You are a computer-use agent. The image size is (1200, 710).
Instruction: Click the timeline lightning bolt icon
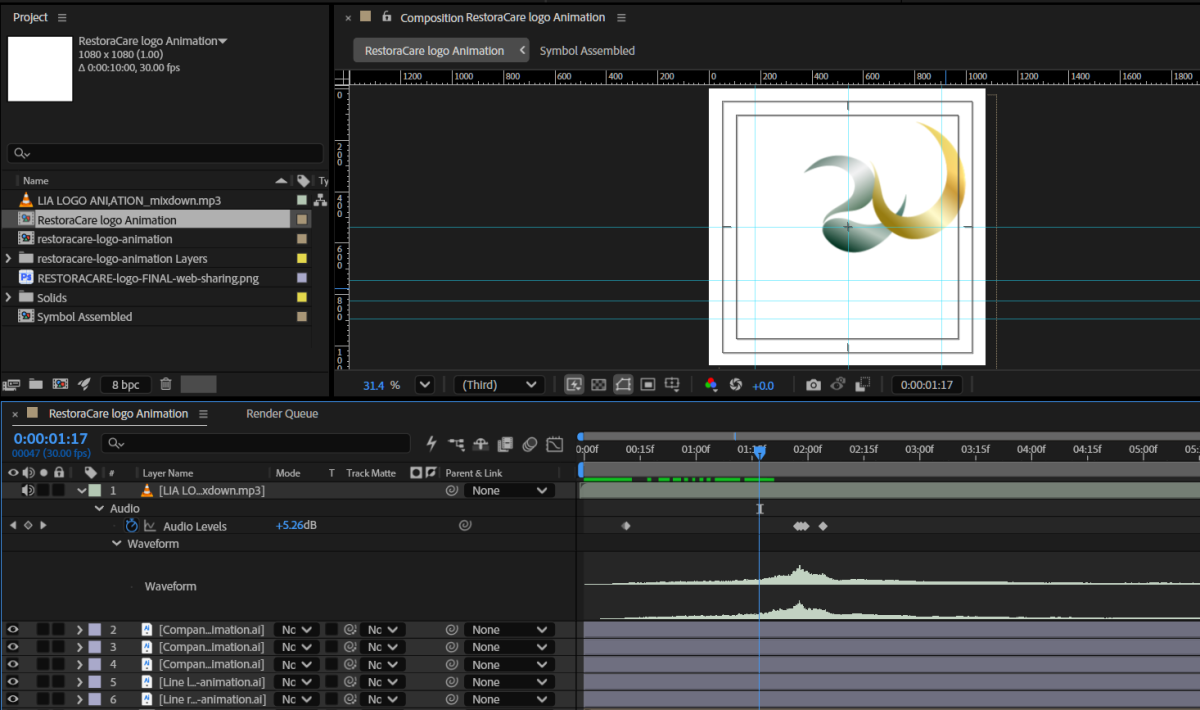(x=432, y=443)
